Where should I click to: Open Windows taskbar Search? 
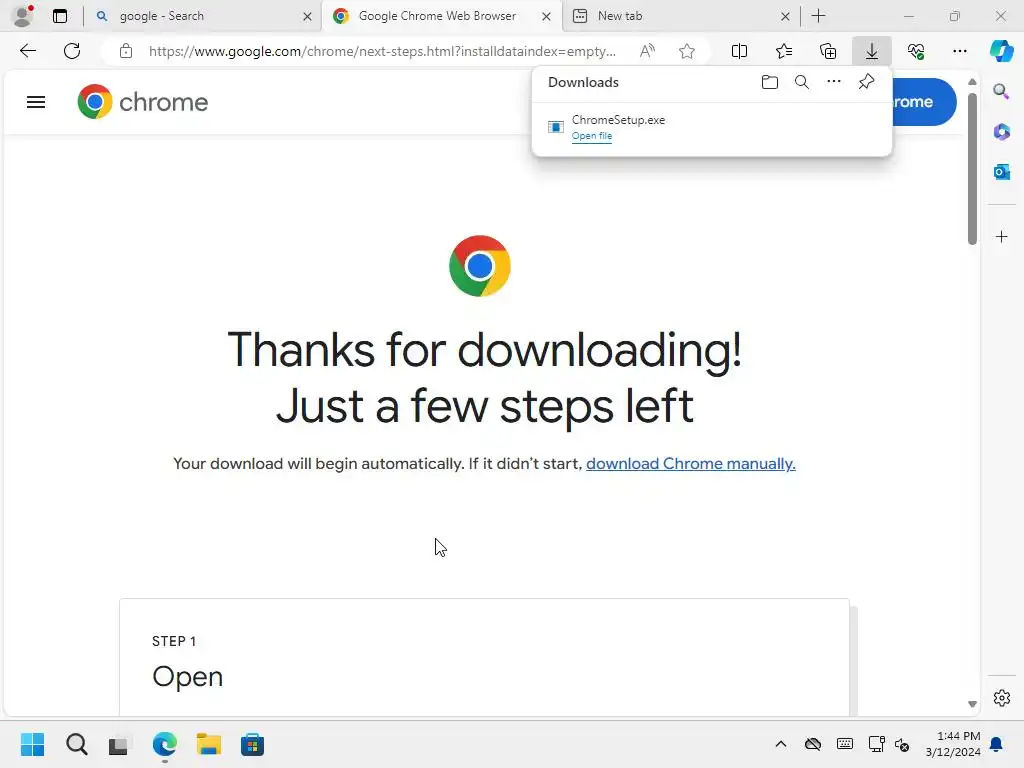tap(76, 744)
